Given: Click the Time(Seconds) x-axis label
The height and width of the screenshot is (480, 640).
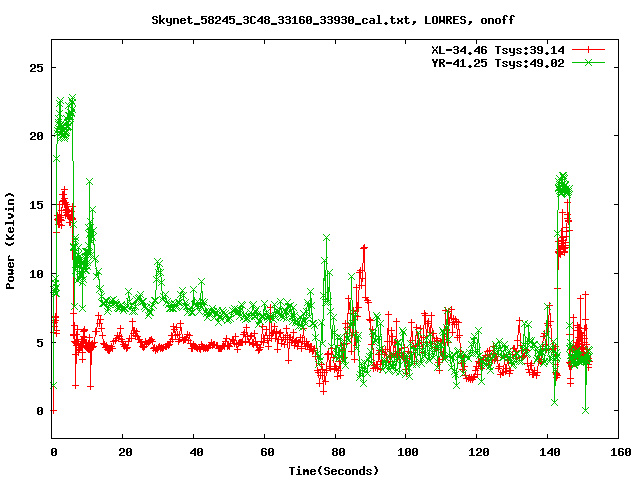Looking at the screenshot, I should tap(334, 471).
